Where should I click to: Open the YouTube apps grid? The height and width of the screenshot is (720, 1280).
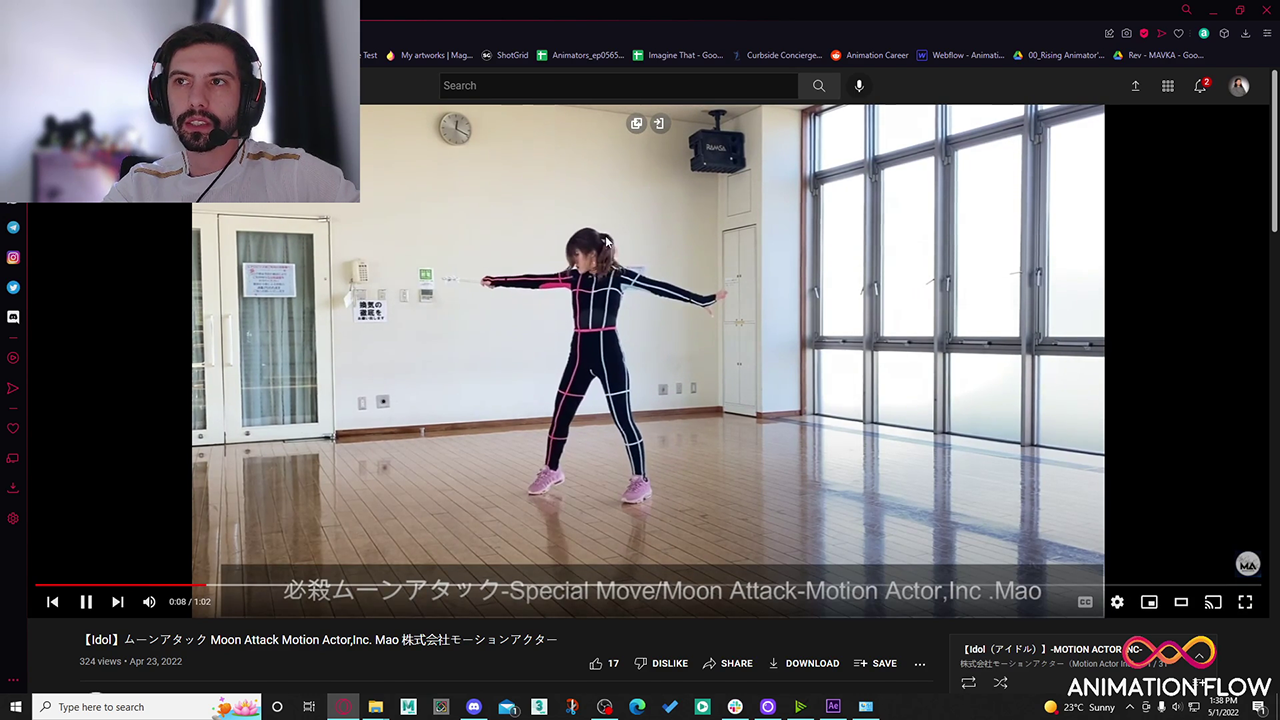coord(1167,86)
